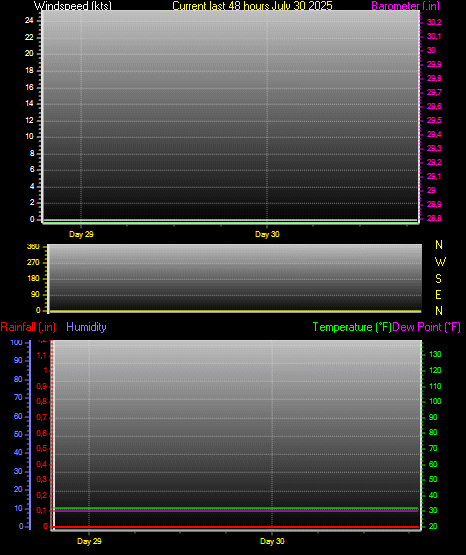Screen dimensions: 466x555
Task: Click the Temperature (°F) legend label
Action: point(352,327)
